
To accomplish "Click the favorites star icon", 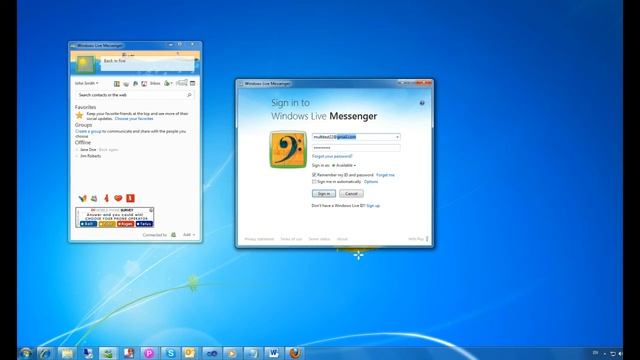I will [80, 116].
